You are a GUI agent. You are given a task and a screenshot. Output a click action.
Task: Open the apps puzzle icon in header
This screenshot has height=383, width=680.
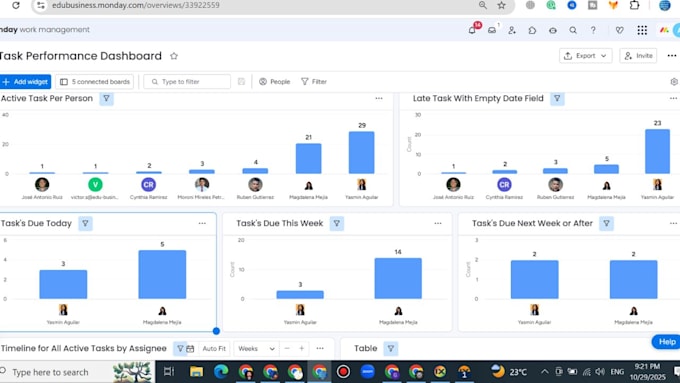(532, 30)
